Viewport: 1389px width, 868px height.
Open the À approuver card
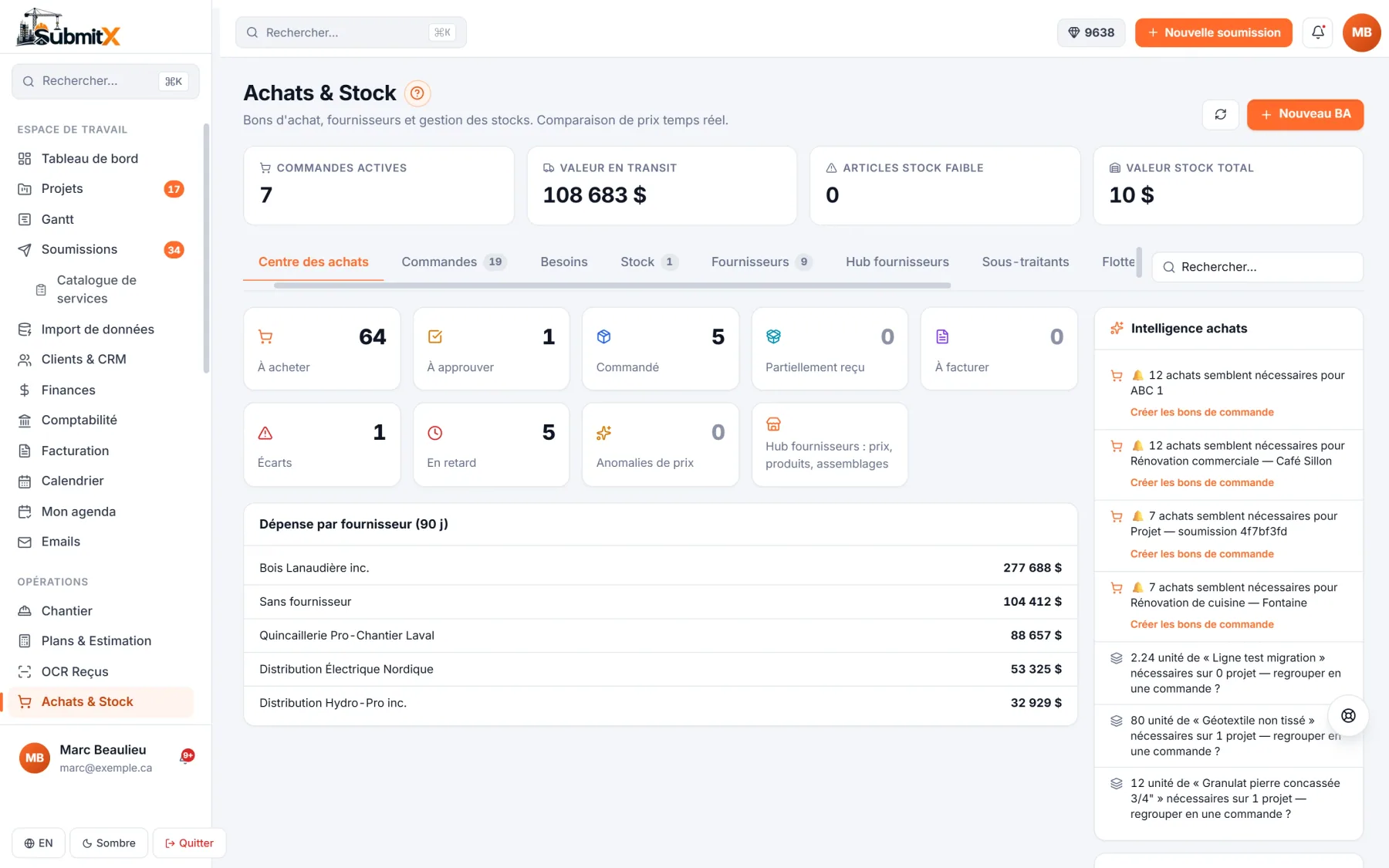[x=491, y=349]
